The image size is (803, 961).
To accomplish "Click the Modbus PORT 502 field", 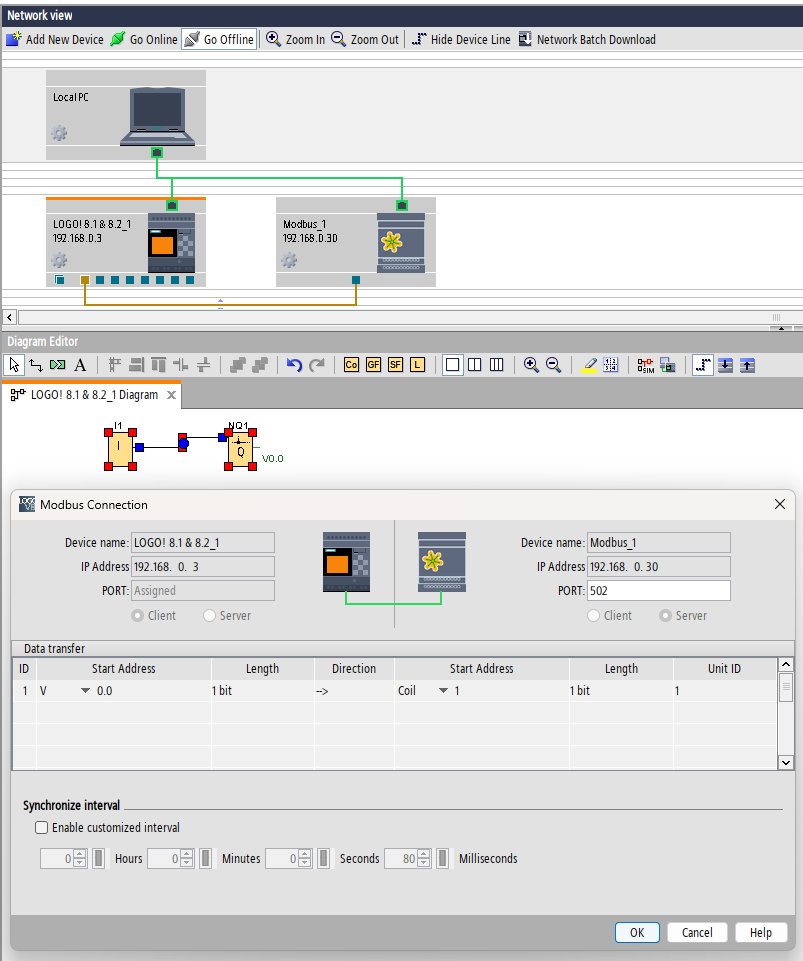I will [658, 591].
